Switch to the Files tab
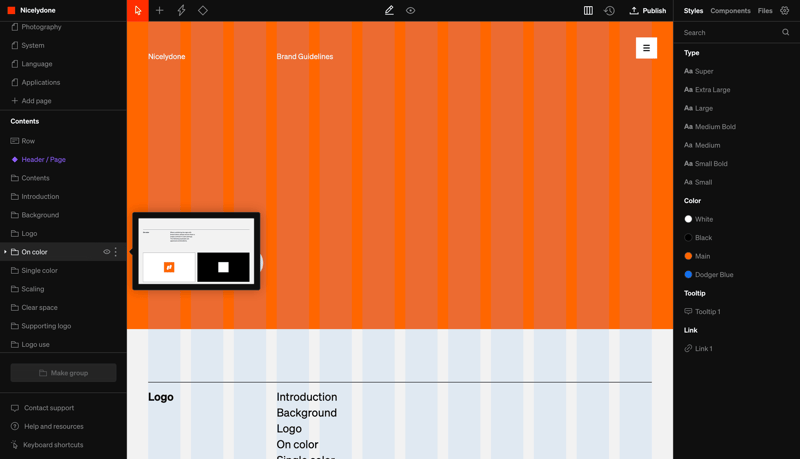The height and width of the screenshot is (459, 800). coord(765,11)
